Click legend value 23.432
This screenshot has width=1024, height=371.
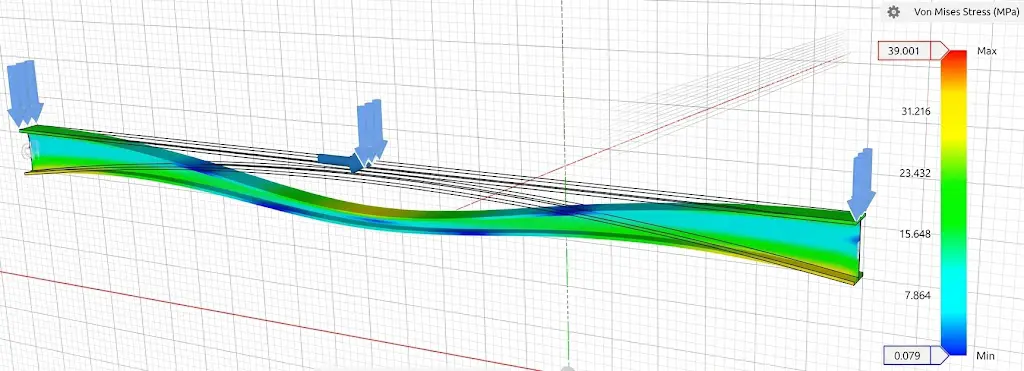click(916, 173)
